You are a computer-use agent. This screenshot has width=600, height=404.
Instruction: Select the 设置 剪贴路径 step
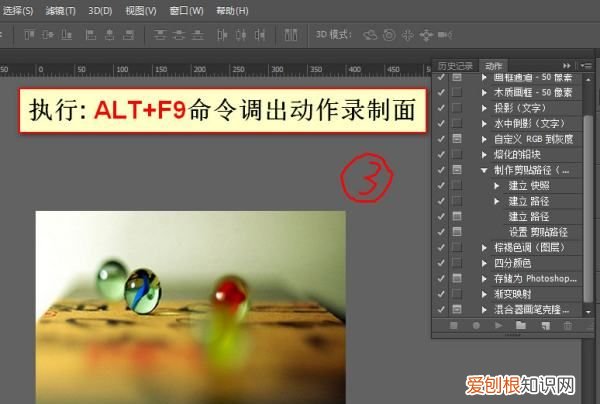coord(537,232)
